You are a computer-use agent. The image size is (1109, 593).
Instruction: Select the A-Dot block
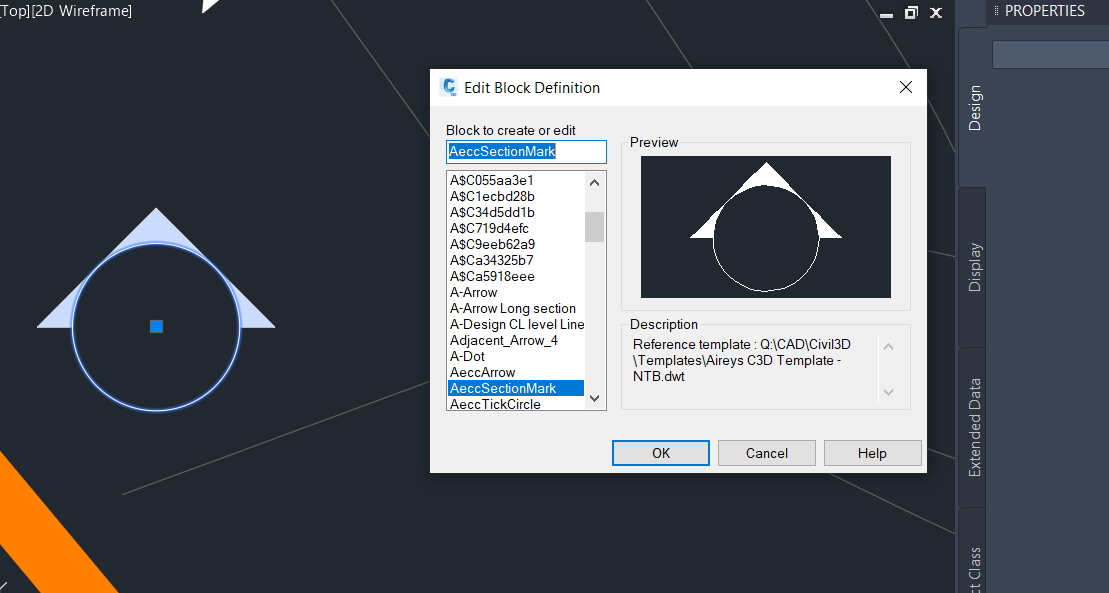click(x=516, y=357)
